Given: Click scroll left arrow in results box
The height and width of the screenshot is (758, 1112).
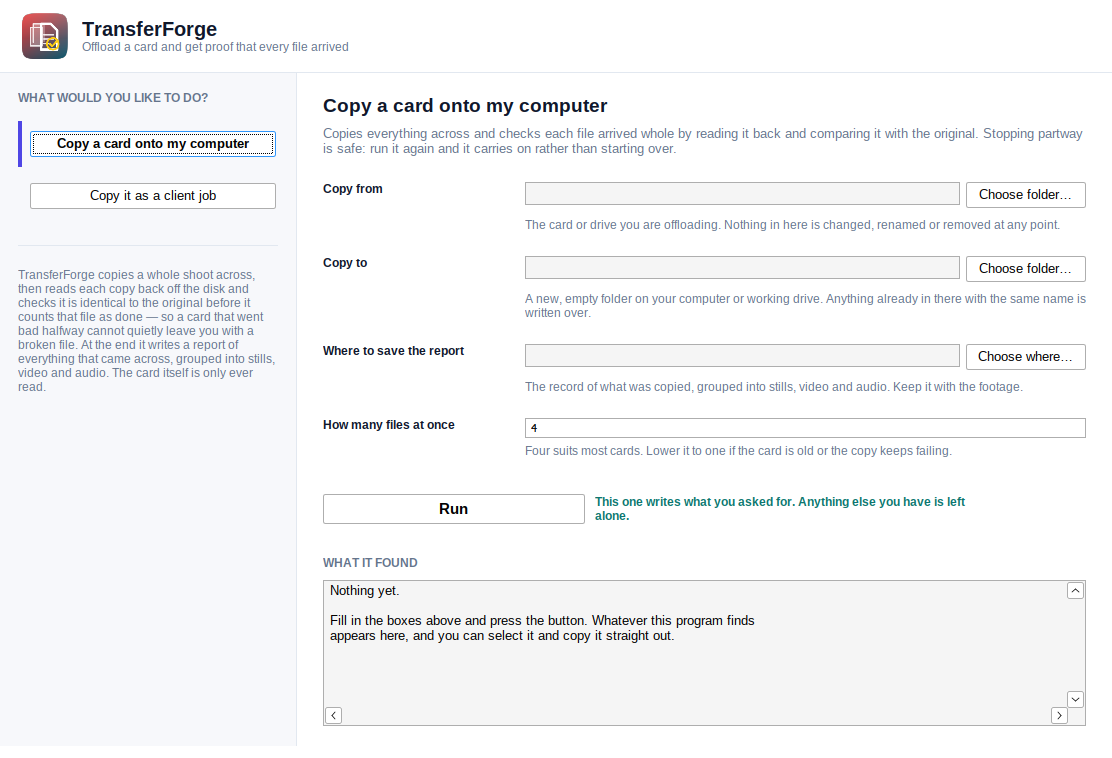Looking at the screenshot, I should tap(333, 715).
